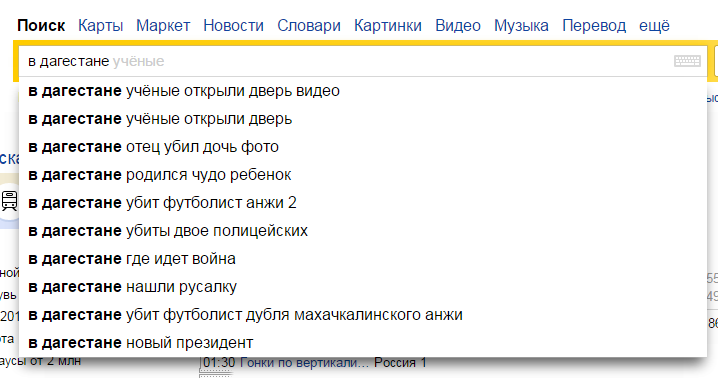Select suggestion 'убит футболист дубля махачкалинского анжи'
The image size is (718, 378).
point(363,315)
